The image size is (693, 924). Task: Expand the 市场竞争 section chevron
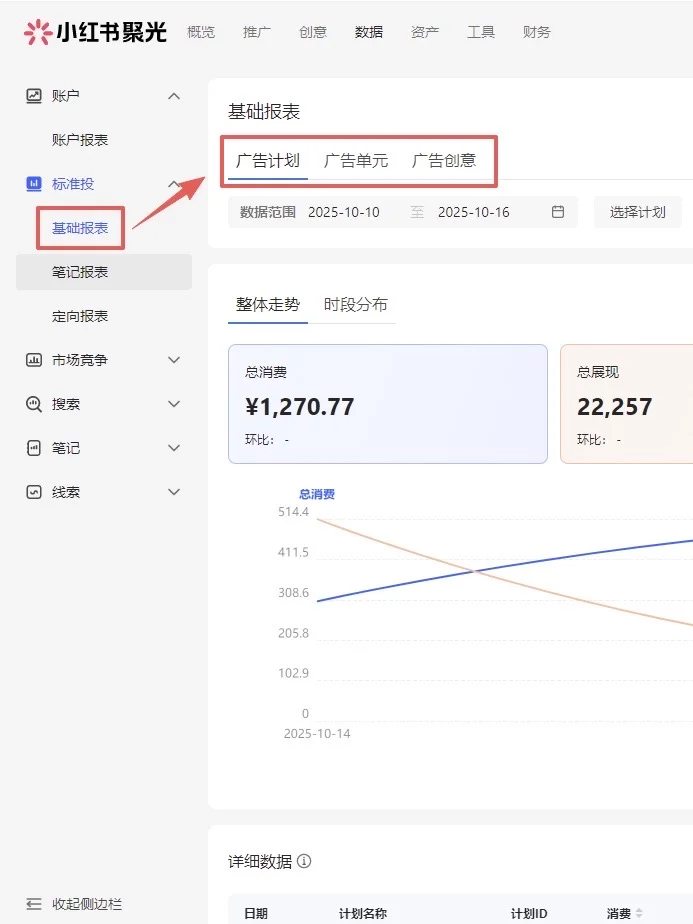174,359
